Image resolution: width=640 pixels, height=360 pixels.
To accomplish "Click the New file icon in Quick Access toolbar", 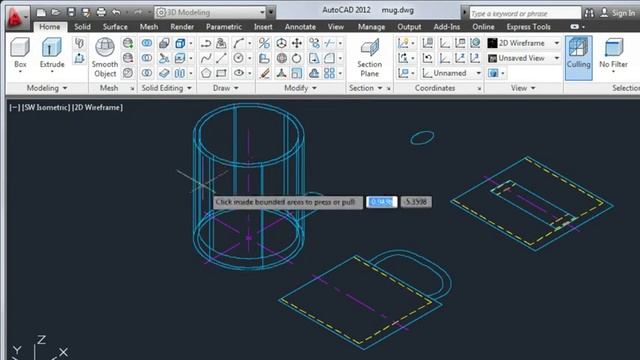I will tap(41, 13).
